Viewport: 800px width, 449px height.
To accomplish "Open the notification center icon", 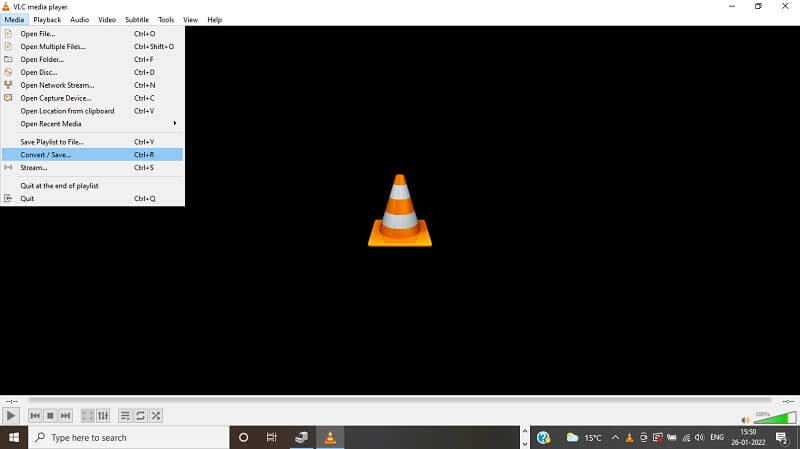I will pos(782,438).
